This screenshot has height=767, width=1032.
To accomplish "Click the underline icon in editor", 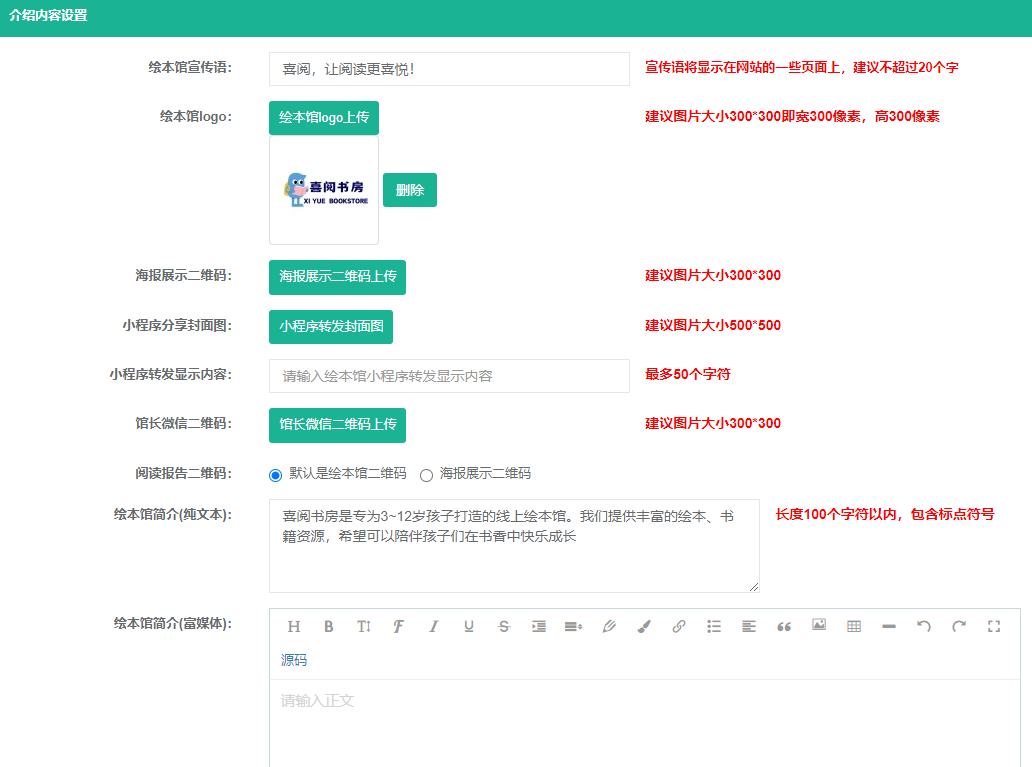I will click(x=468, y=627).
